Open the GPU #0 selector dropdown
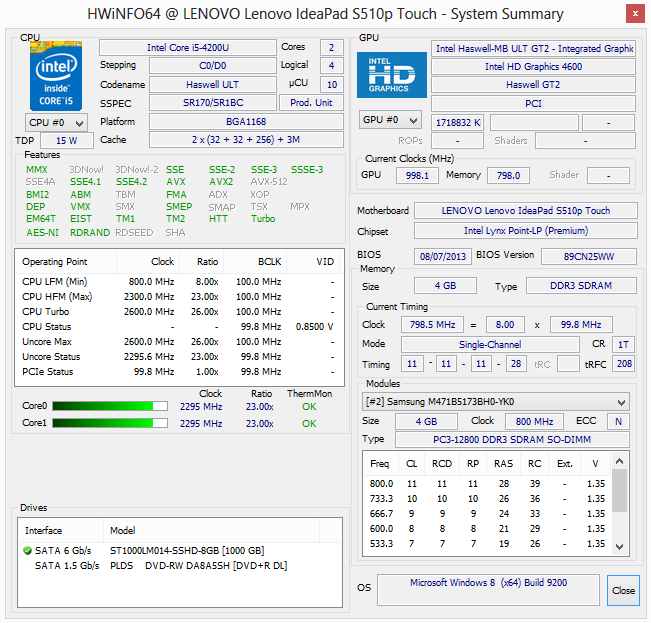 [390, 120]
